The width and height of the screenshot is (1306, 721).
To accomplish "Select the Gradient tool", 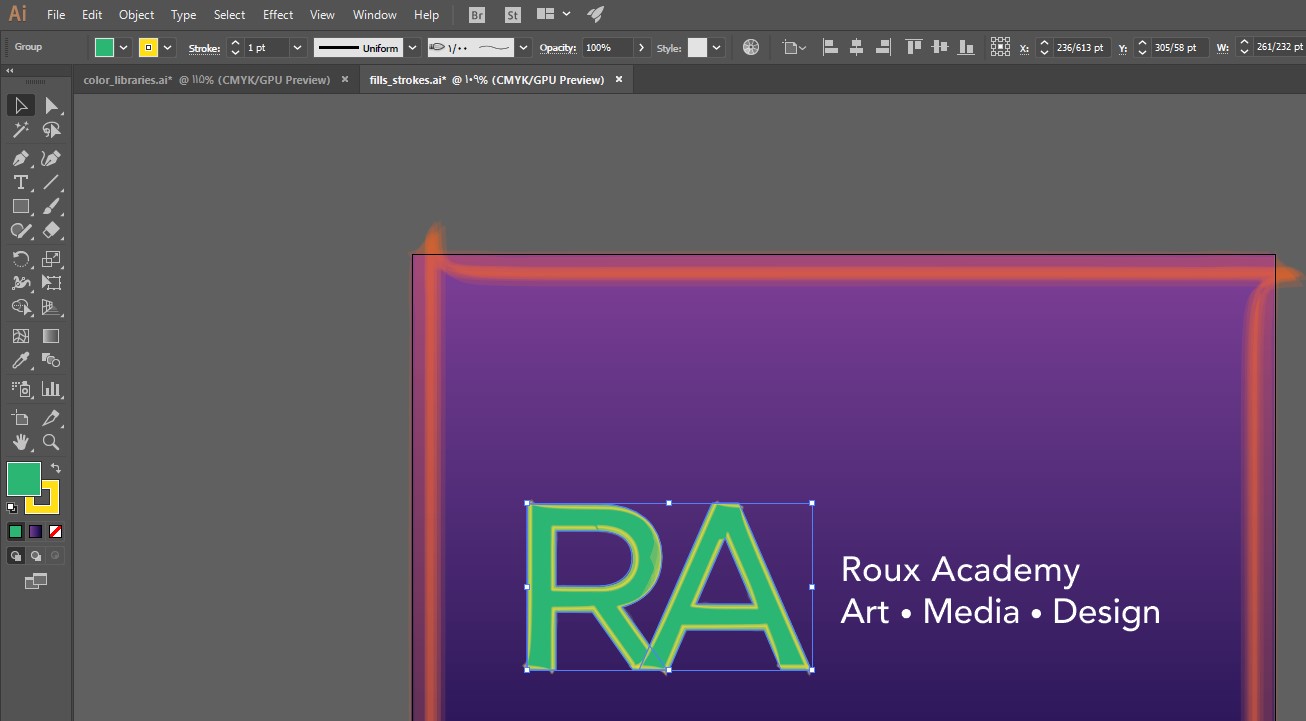I will coord(52,336).
